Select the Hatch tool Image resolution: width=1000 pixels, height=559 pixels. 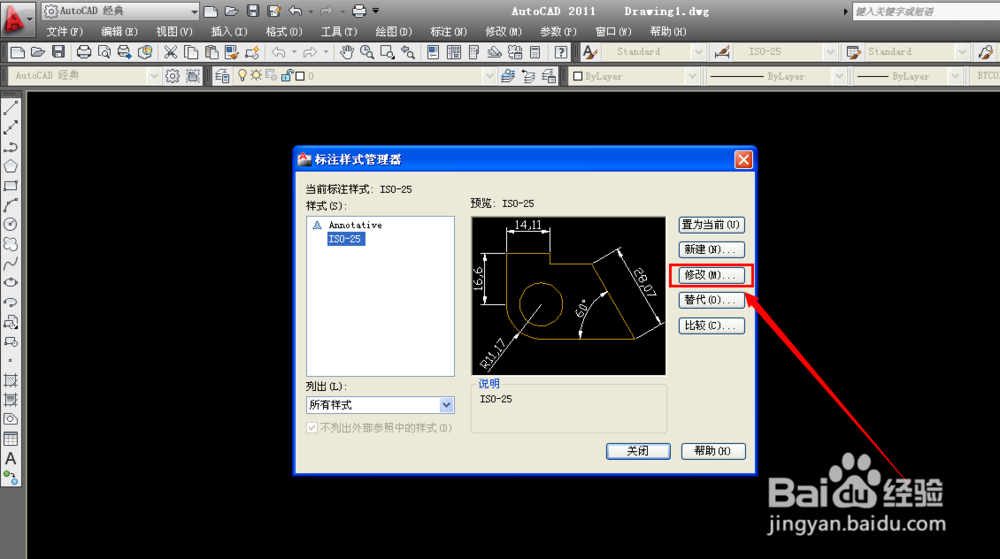pos(11,381)
